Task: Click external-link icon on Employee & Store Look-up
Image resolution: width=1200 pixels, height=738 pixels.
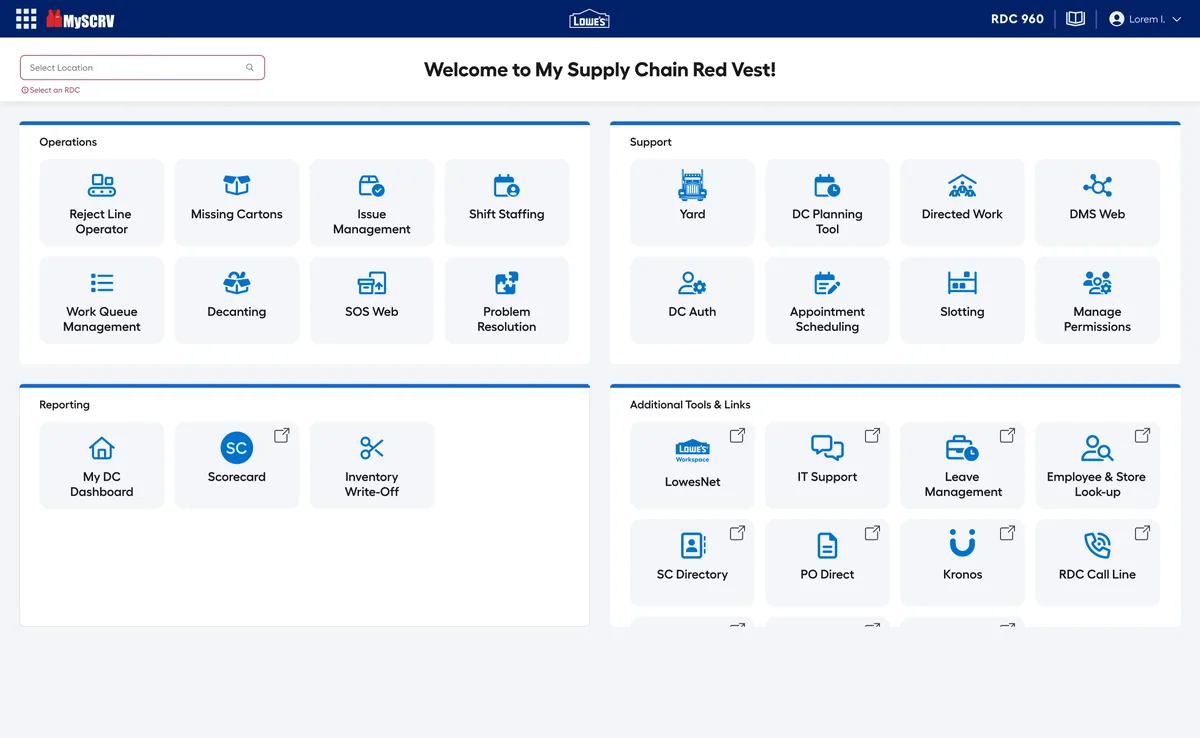Action: [x=1142, y=435]
